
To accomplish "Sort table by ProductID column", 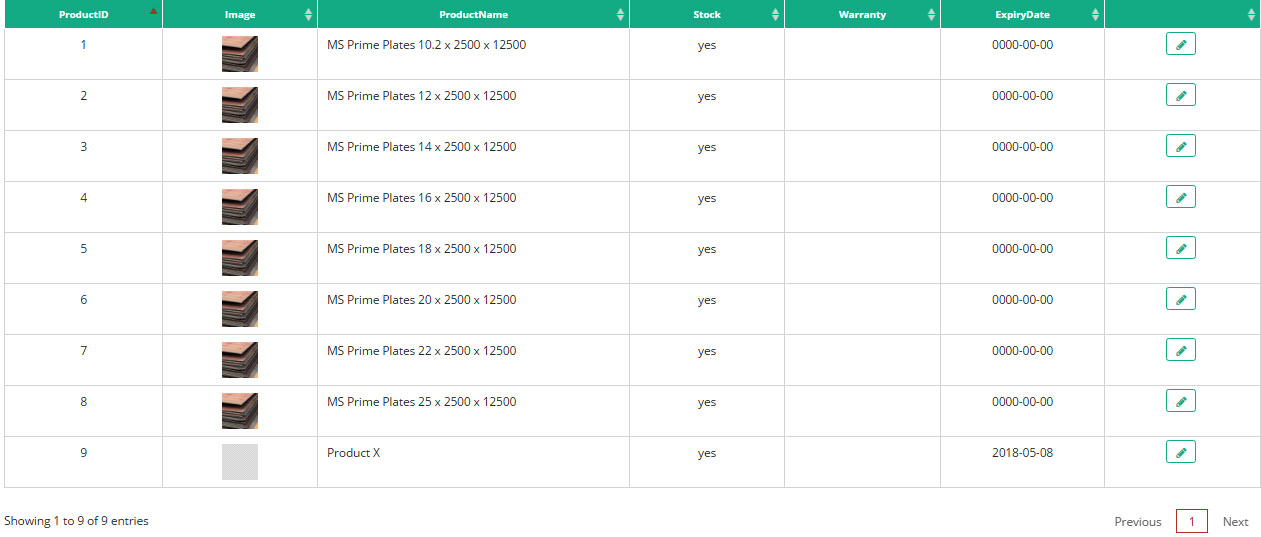I will tap(83, 14).
